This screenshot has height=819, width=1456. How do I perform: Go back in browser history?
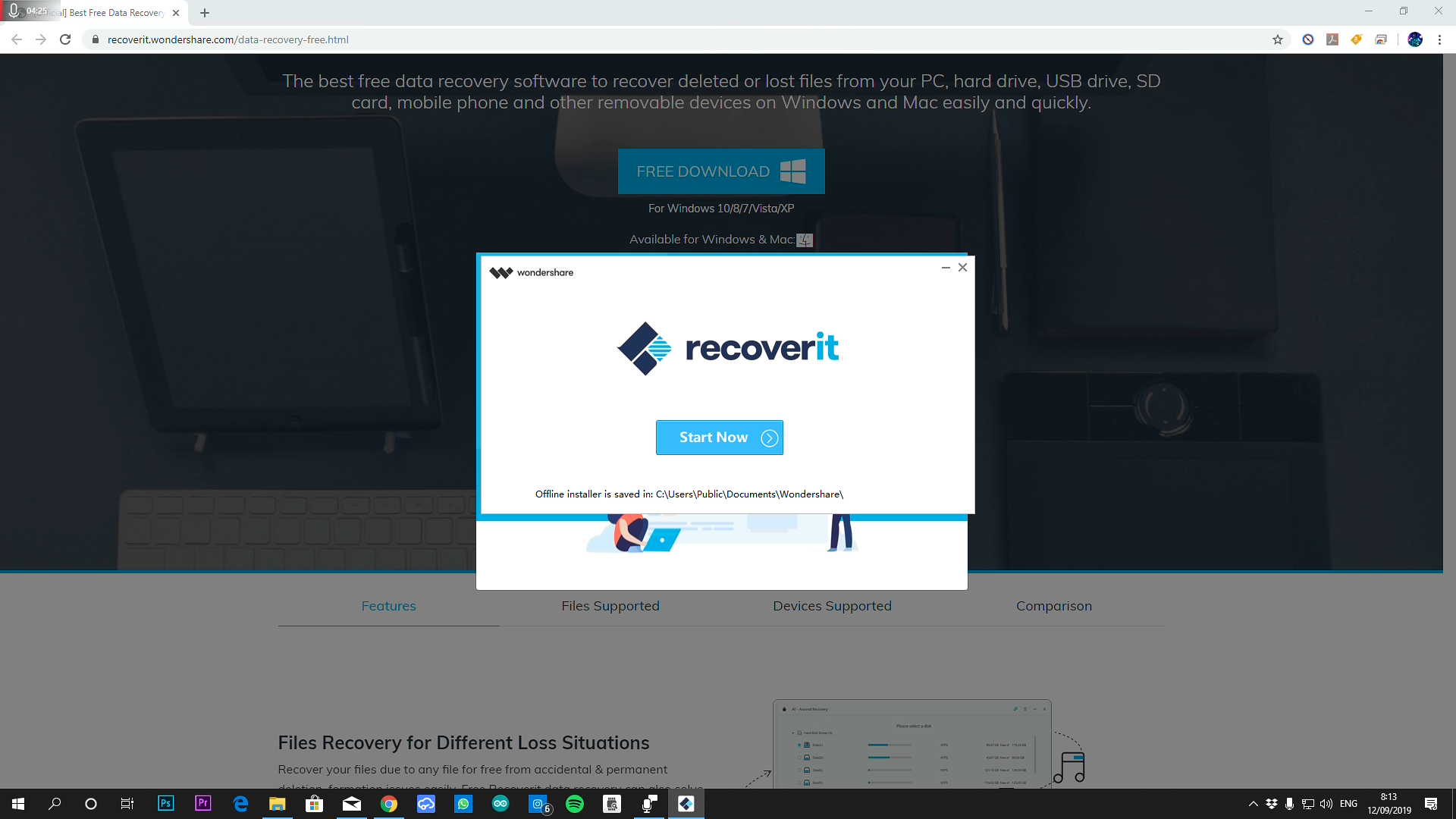[17, 39]
